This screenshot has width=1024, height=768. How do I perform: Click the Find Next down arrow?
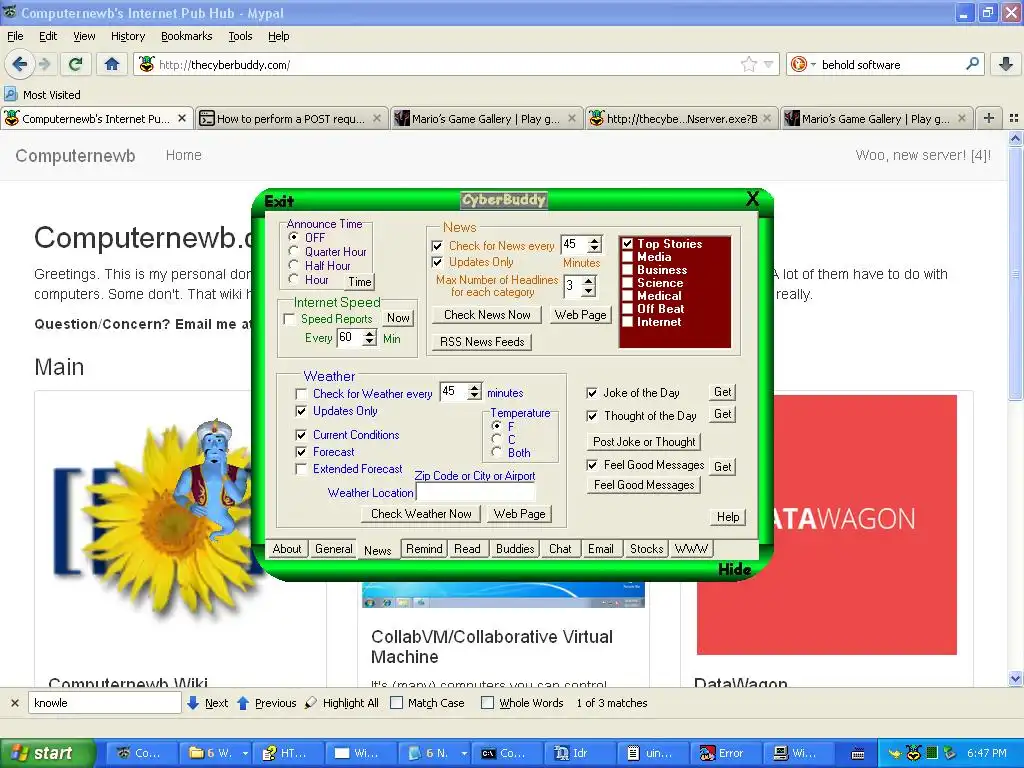tap(193, 703)
